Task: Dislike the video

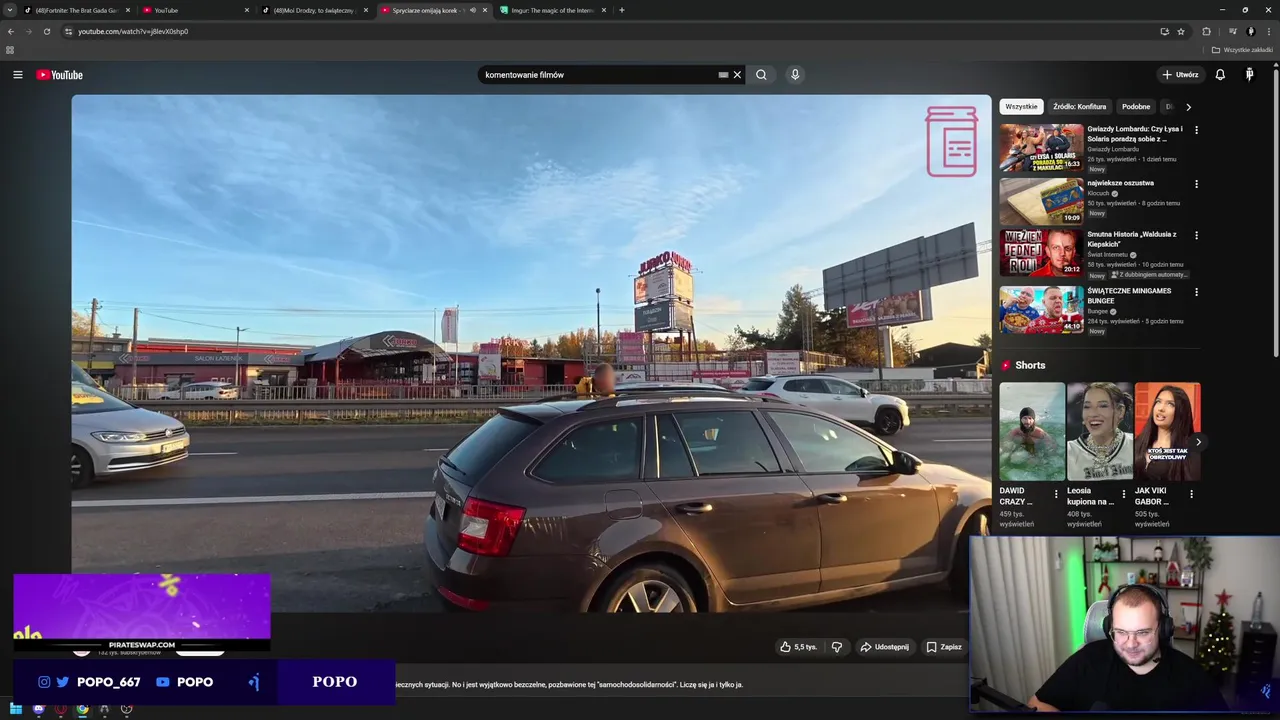Action: click(x=837, y=647)
